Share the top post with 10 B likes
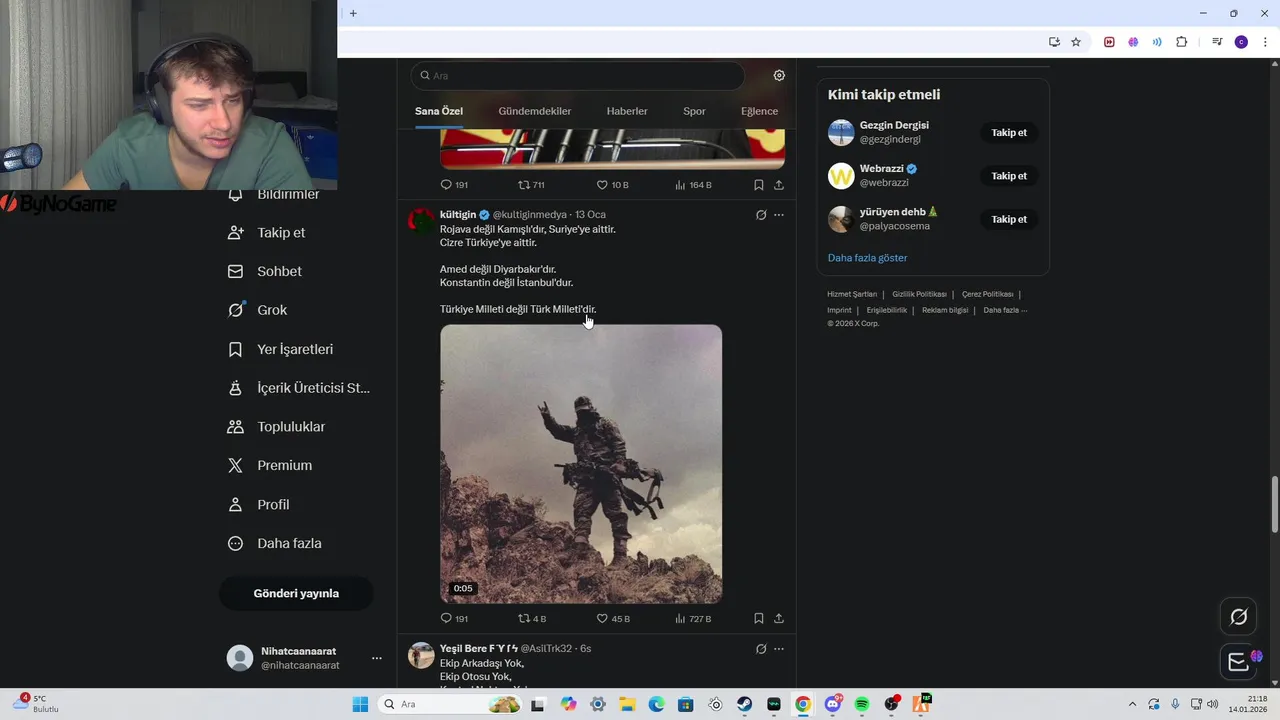Image resolution: width=1280 pixels, height=720 pixels. [779, 185]
